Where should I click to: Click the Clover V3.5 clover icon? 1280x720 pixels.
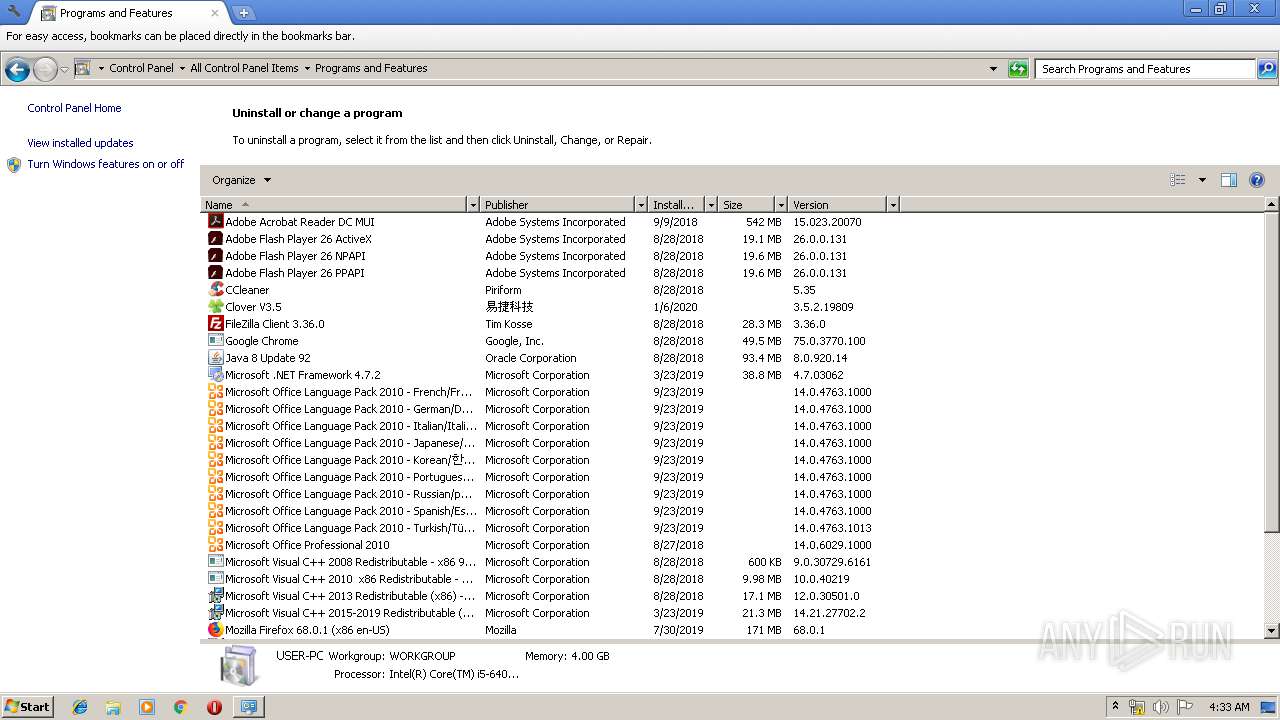coord(215,307)
